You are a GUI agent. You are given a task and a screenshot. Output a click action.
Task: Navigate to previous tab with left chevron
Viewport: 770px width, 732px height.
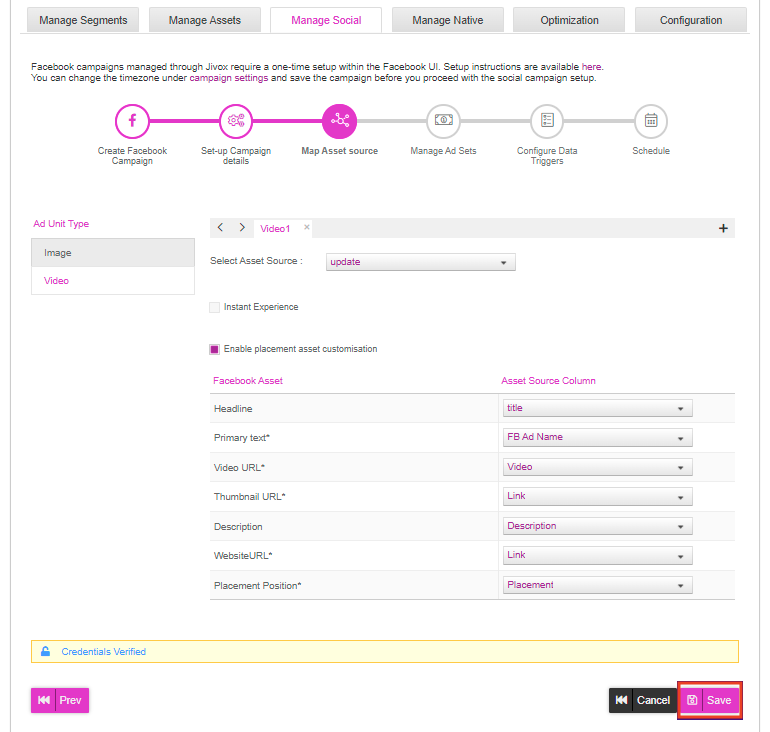click(220, 227)
